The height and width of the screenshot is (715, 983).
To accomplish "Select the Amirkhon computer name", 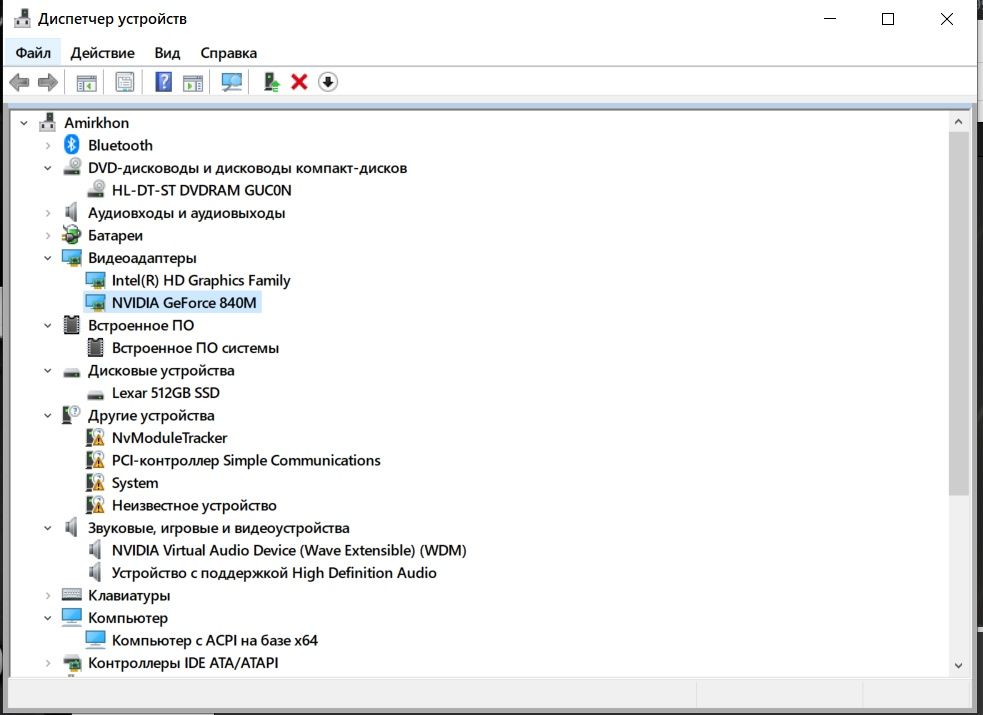I will point(97,123).
